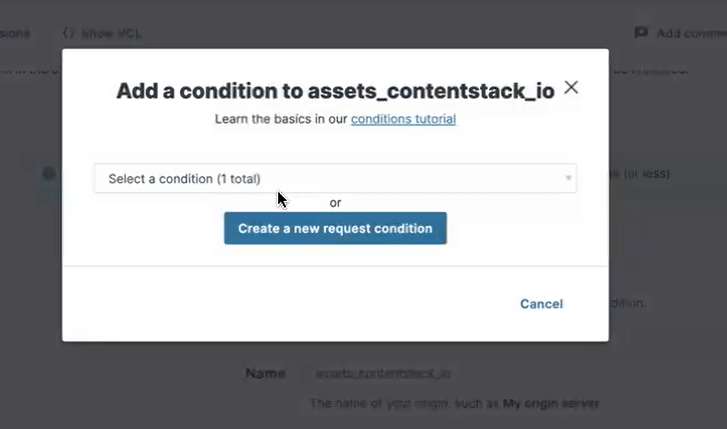Viewport: 727px width, 429px height.
Task: Open the Select a condition dropdown
Action: tap(334, 179)
